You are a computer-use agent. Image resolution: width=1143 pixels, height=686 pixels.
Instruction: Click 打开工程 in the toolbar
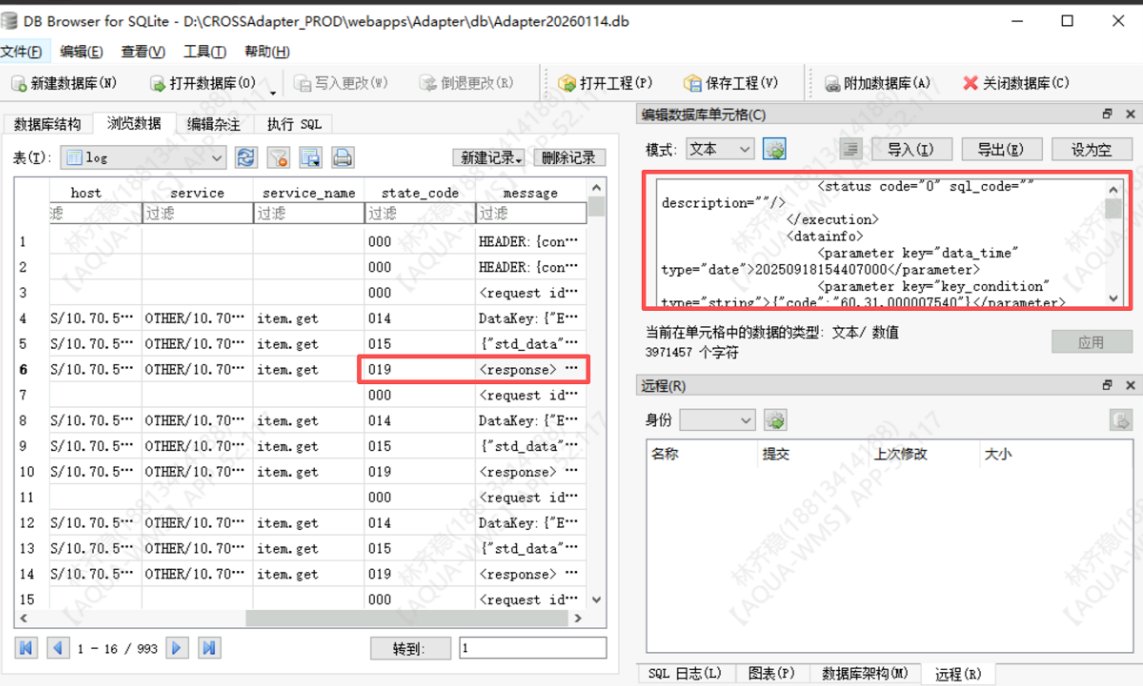[x=605, y=83]
